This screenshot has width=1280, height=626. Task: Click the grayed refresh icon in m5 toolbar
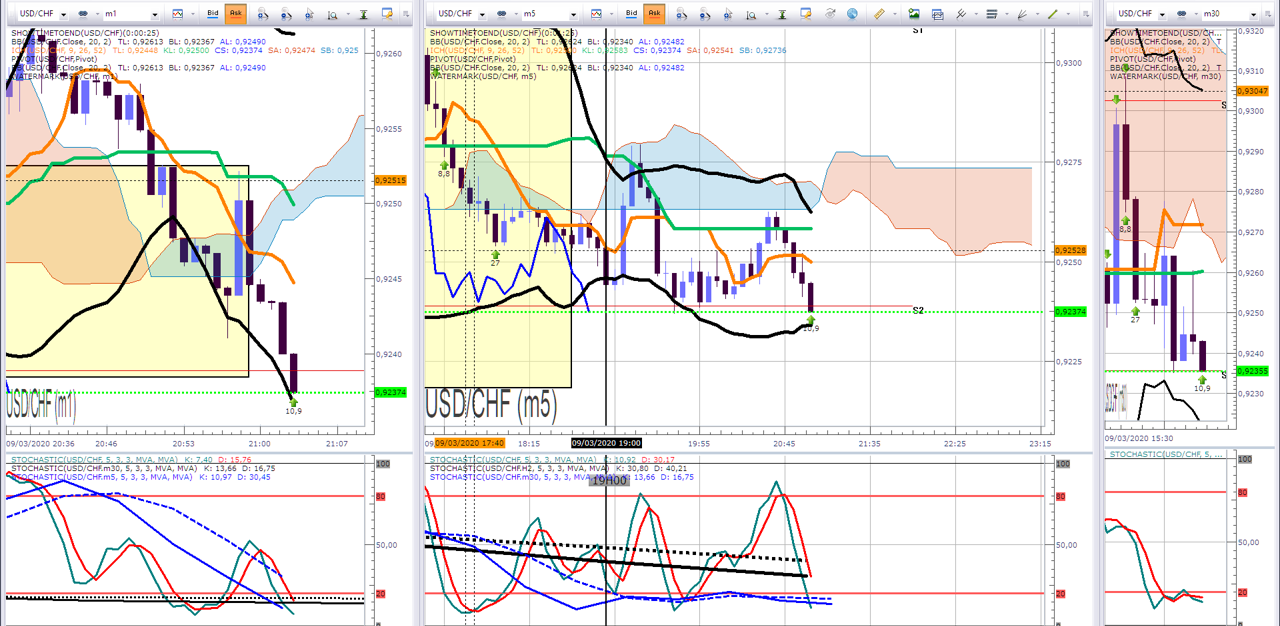[x=830, y=14]
